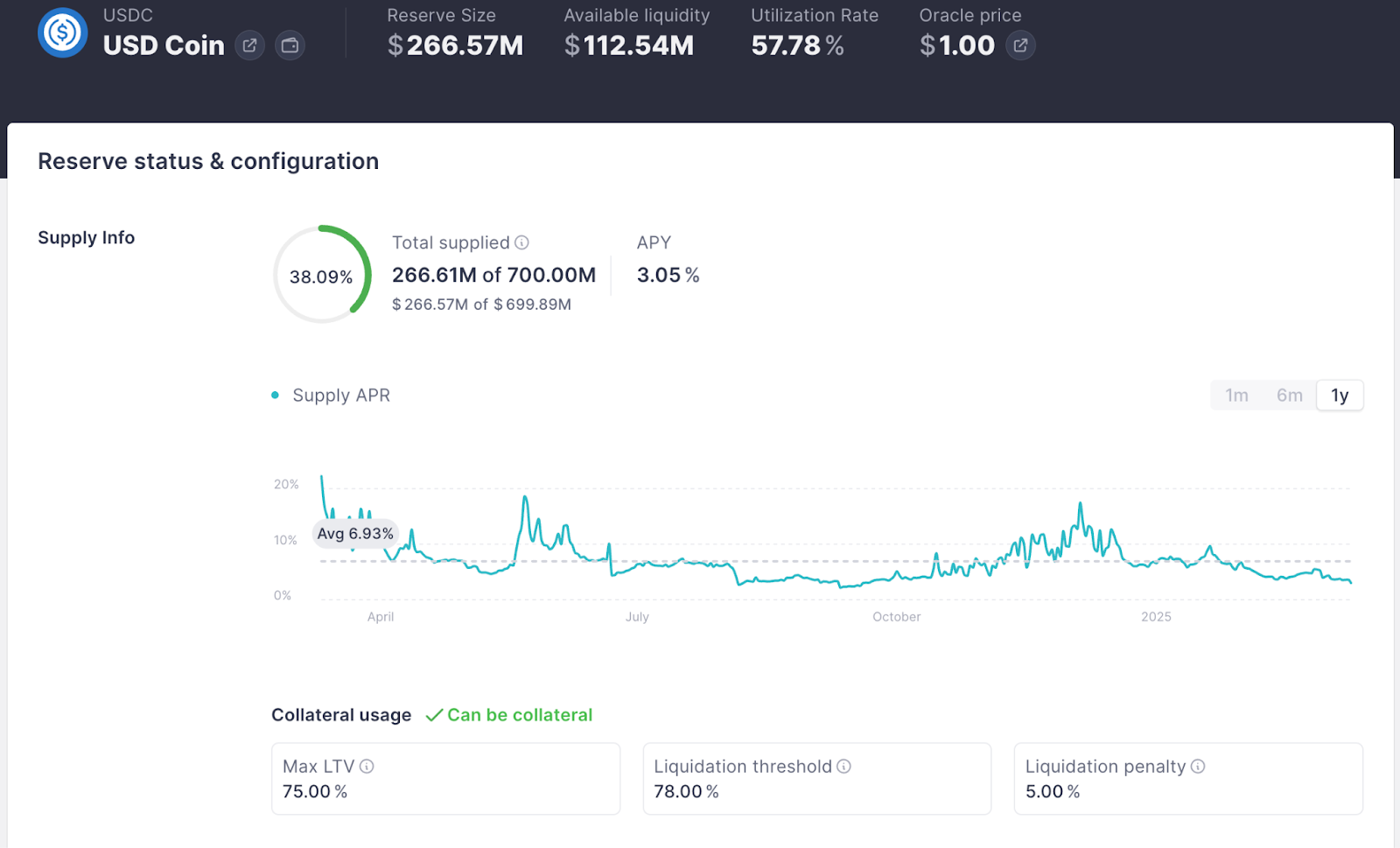
Task: Click the info icon next to Total supplied
Action: click(521, 242)
